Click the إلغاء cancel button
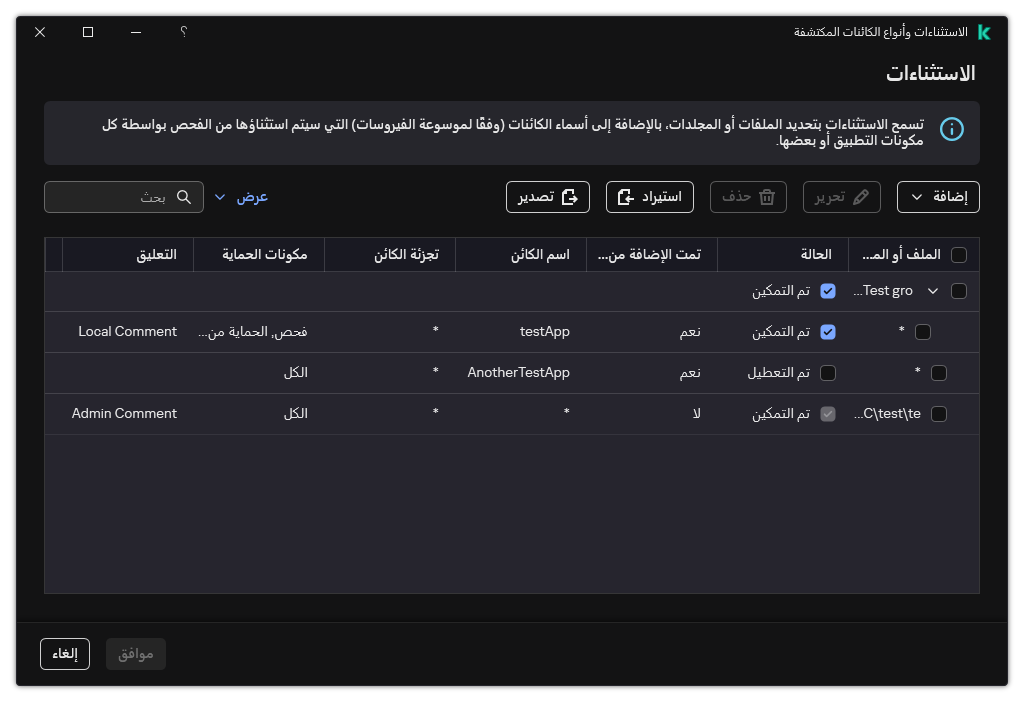 [x=64, y=654]
